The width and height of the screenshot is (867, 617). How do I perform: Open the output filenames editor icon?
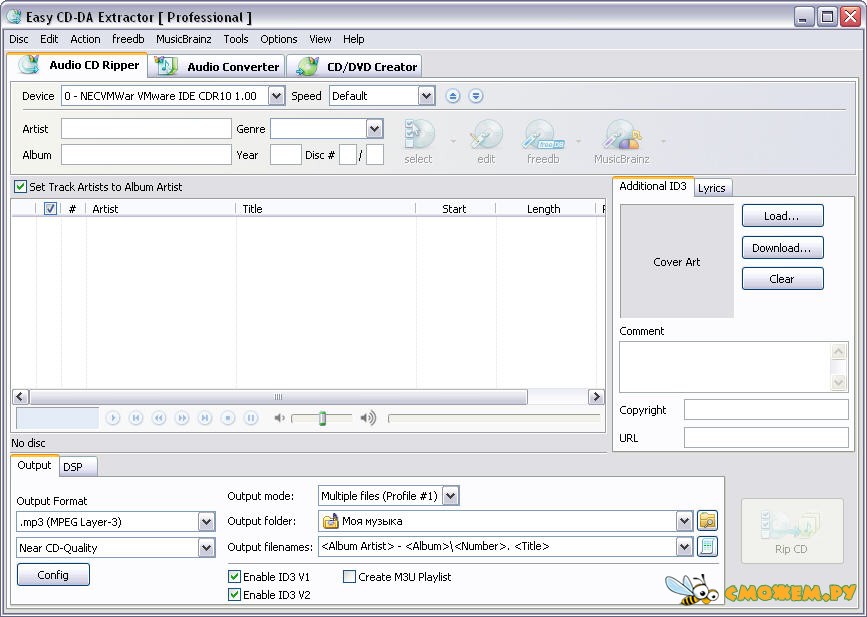(707, 546)
